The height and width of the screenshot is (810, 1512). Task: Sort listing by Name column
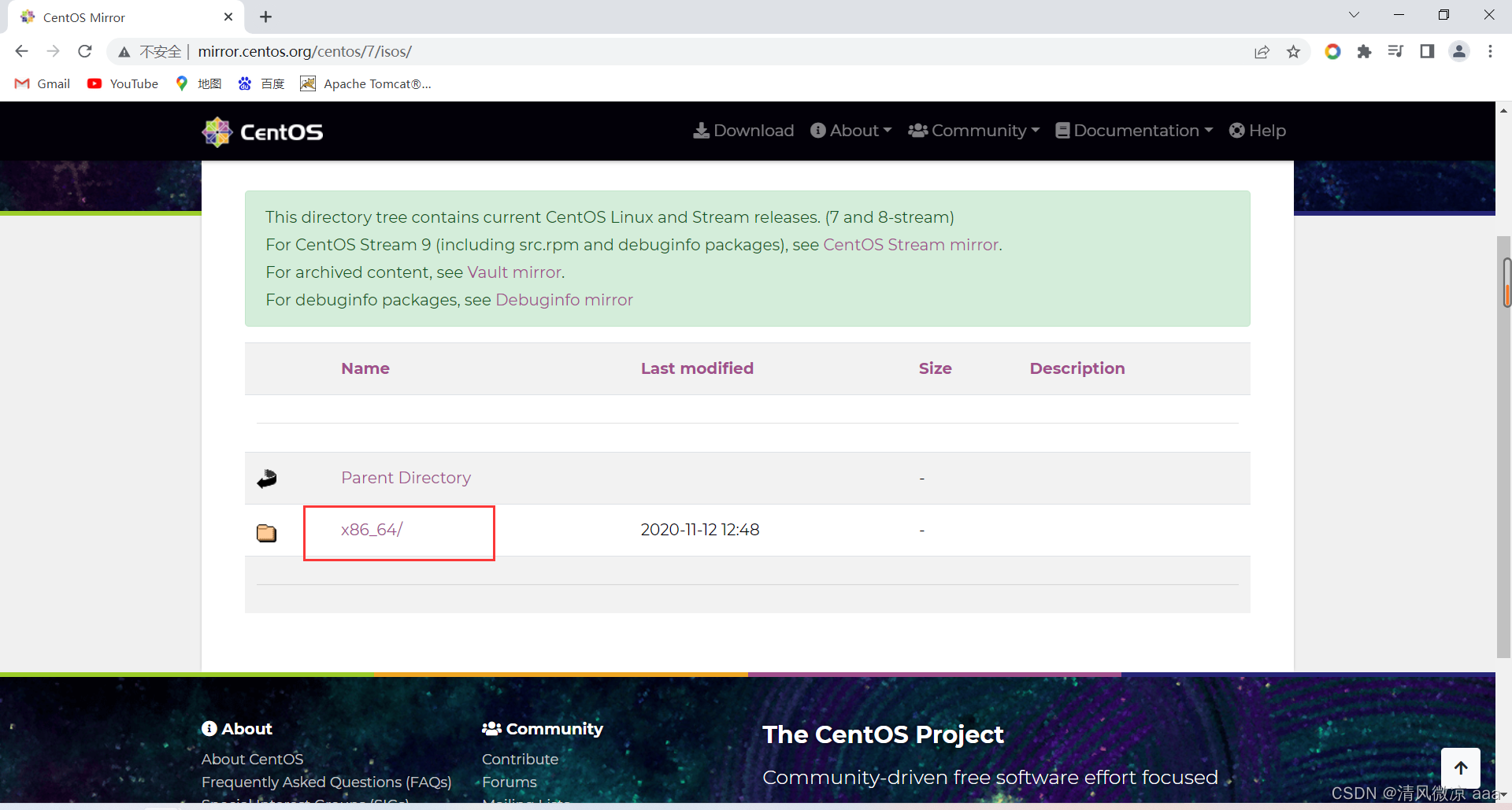coord(365,368)
